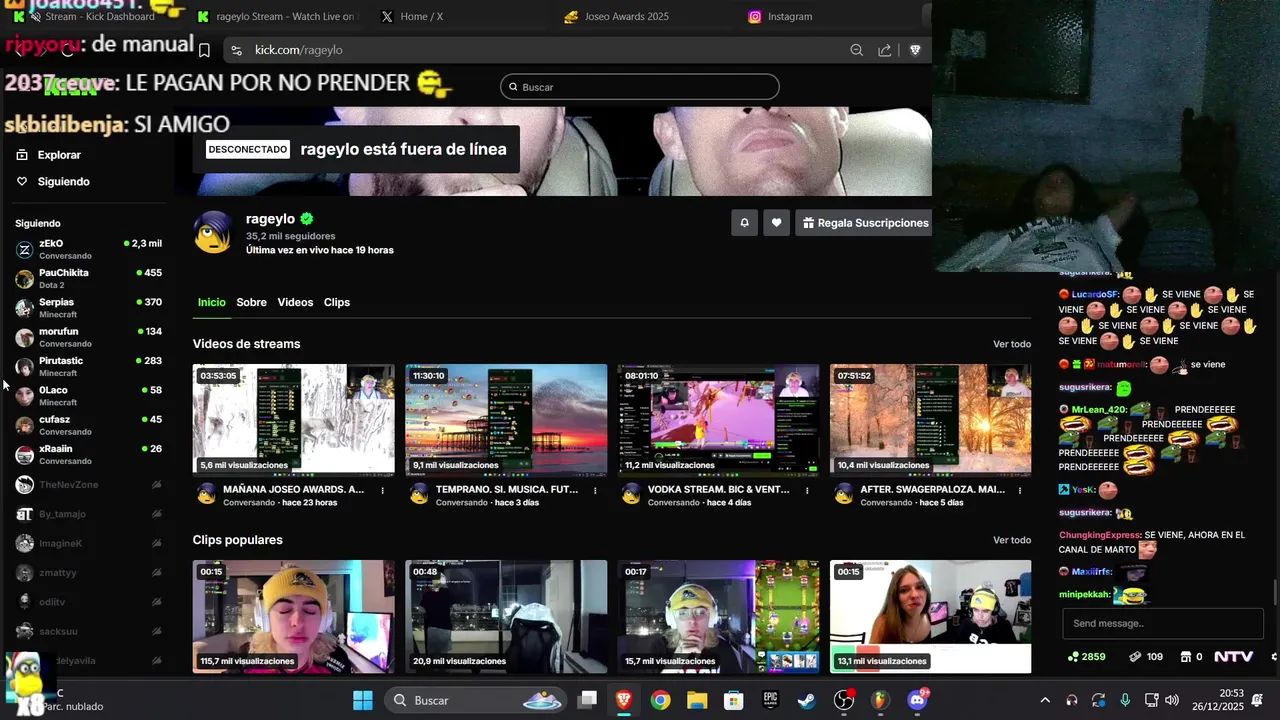Open chat settings gear icon

point(1274,657)
